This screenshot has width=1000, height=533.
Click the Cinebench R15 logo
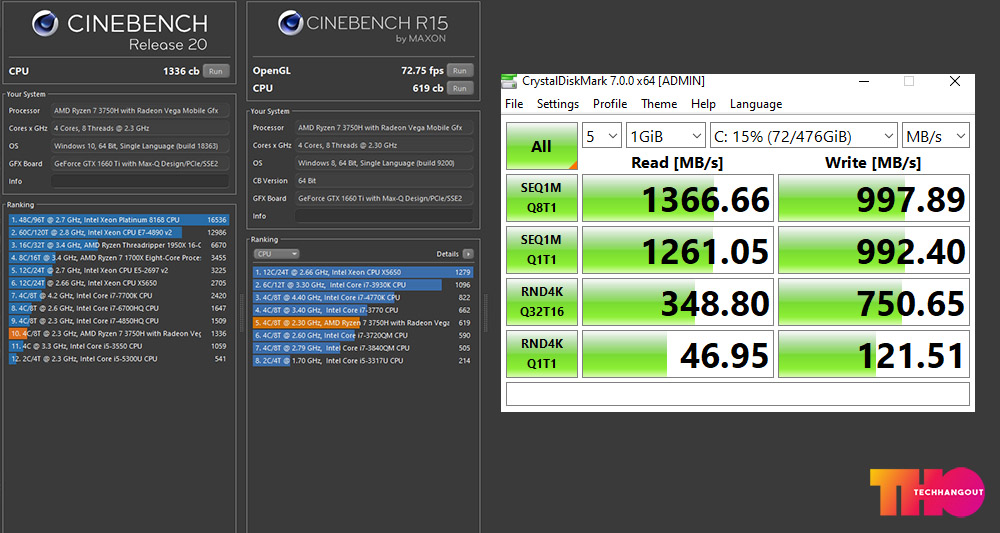click(x=363, y=27)
